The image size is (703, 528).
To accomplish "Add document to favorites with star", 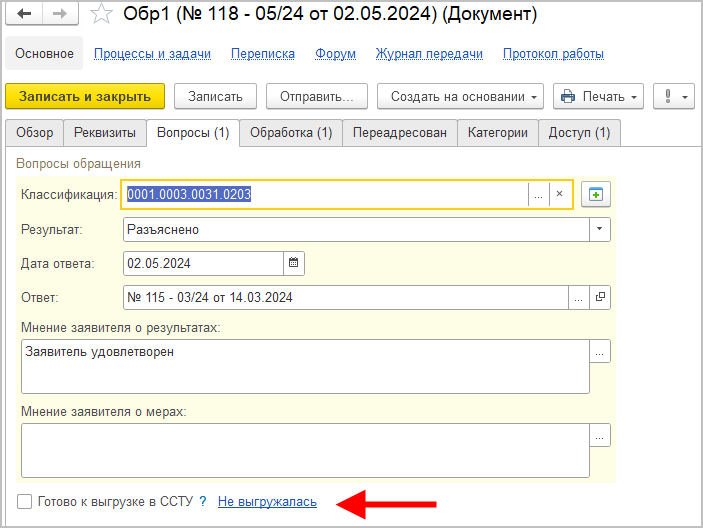I will [x=101, y=14].
